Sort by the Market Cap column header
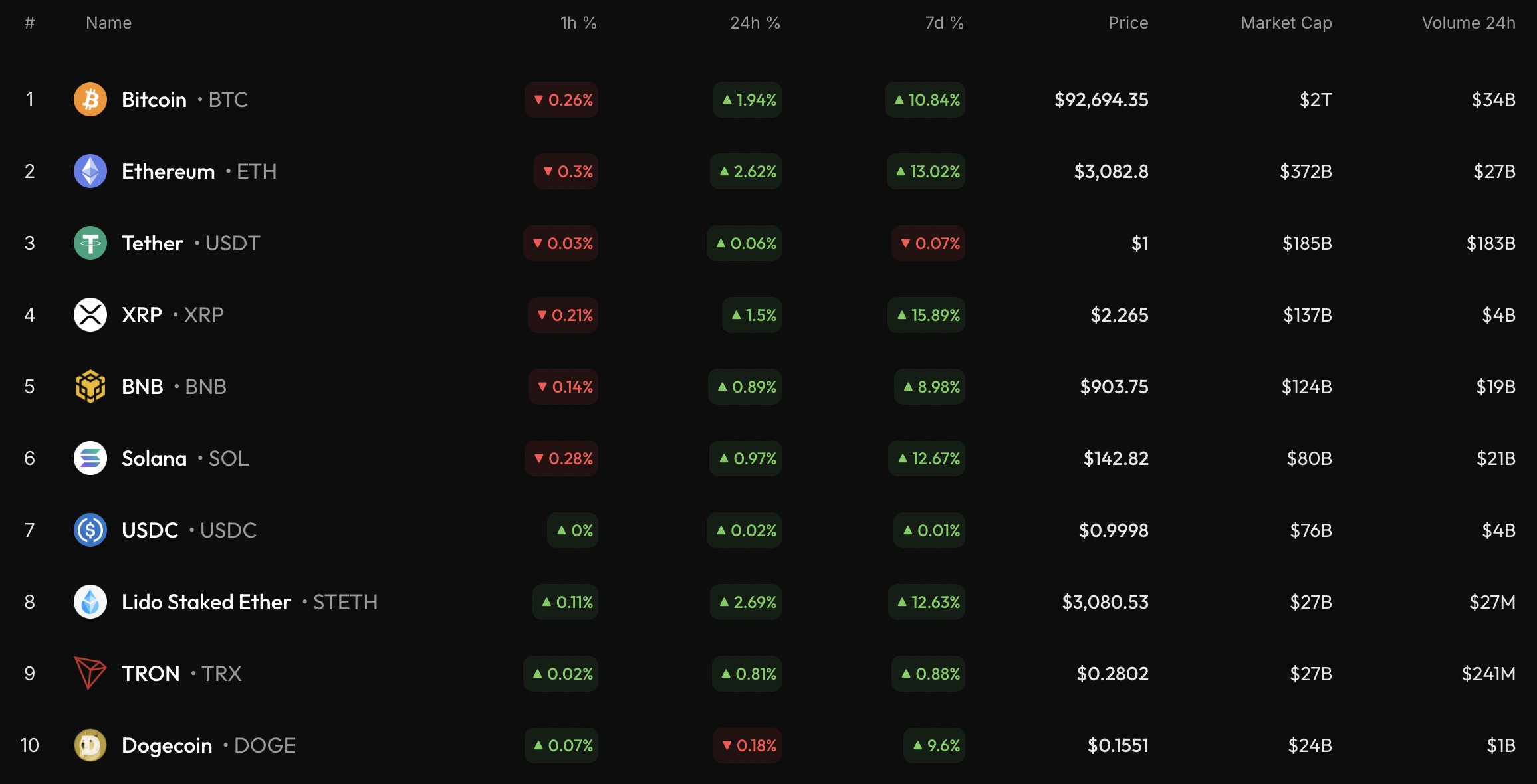The width and height of the screenshot is (1537, 784). [1286, 23]
